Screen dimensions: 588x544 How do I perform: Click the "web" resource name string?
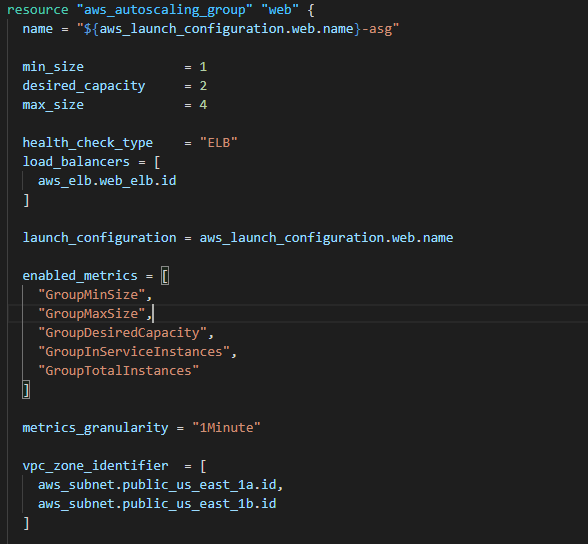click(280, 9)
